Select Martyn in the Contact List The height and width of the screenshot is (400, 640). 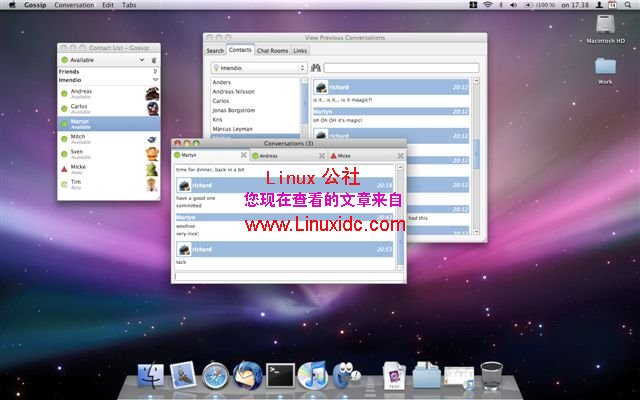click(x=109, y=124)
